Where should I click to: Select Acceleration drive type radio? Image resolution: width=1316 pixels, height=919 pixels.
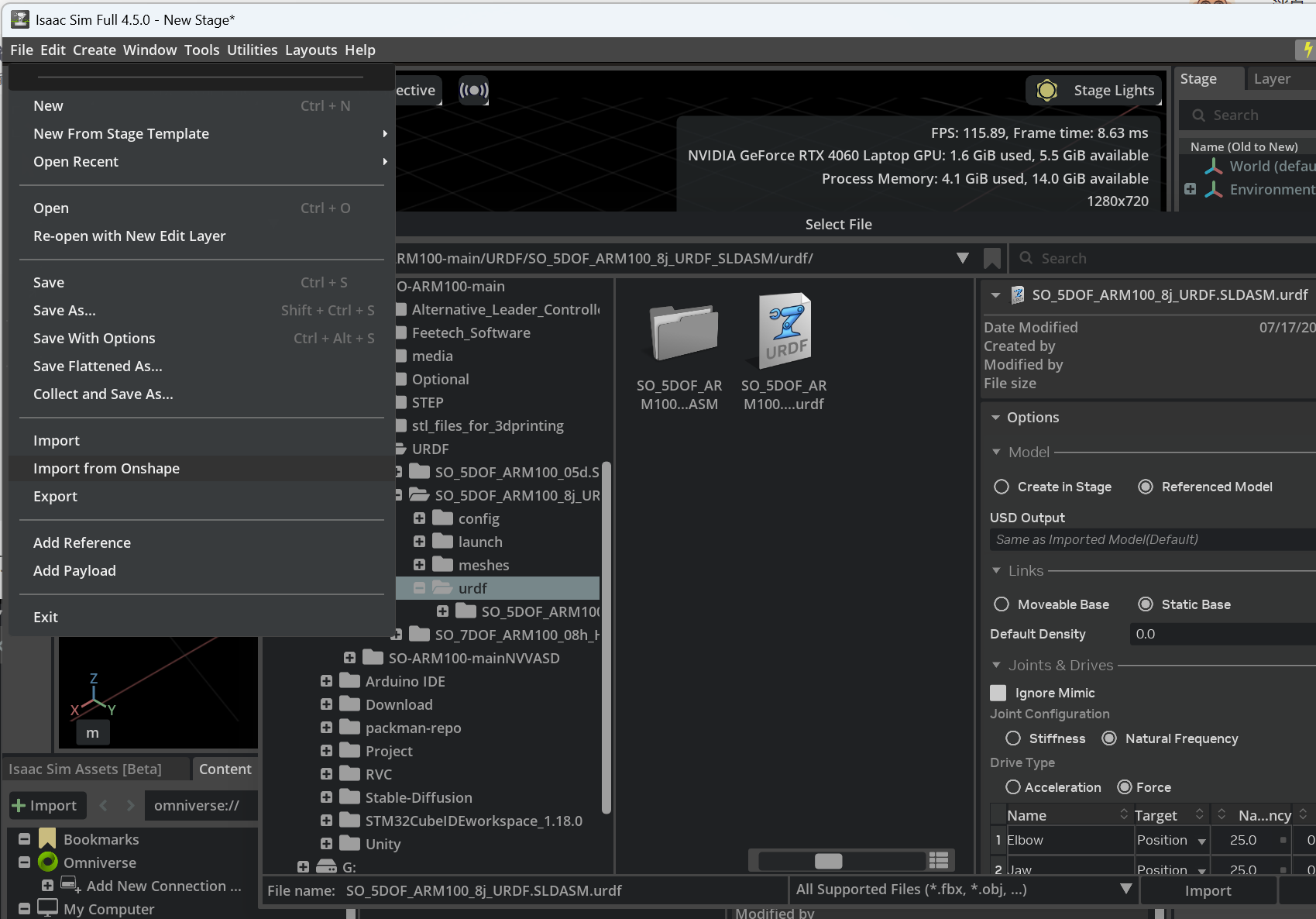pos(1013,787)
